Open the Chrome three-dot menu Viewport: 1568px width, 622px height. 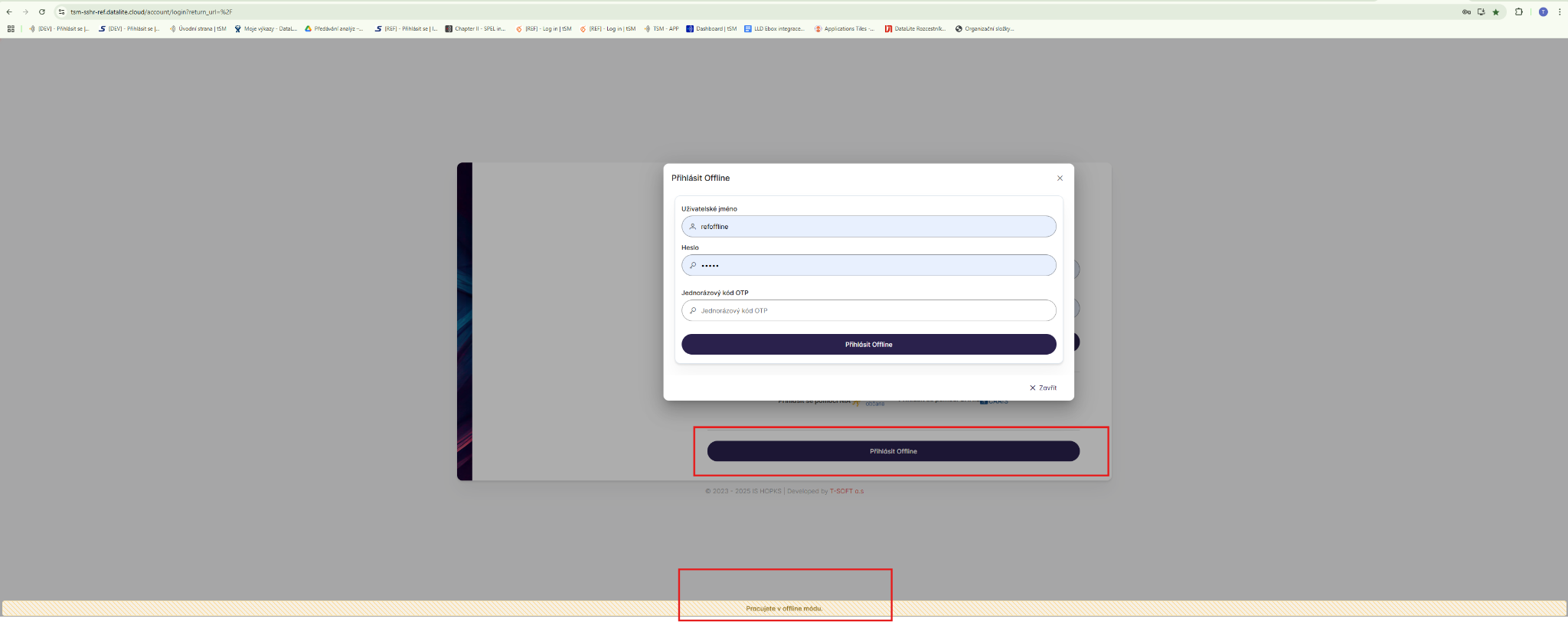coord(1560,12)
